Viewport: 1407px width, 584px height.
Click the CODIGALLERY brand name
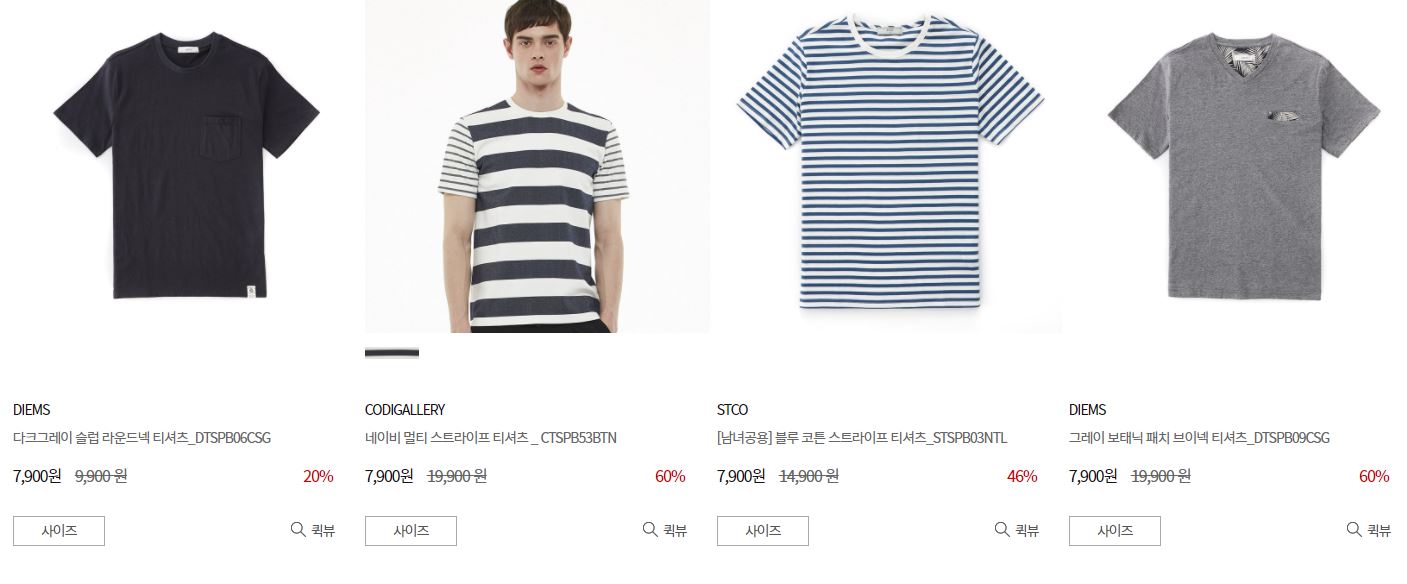[405, 410]
